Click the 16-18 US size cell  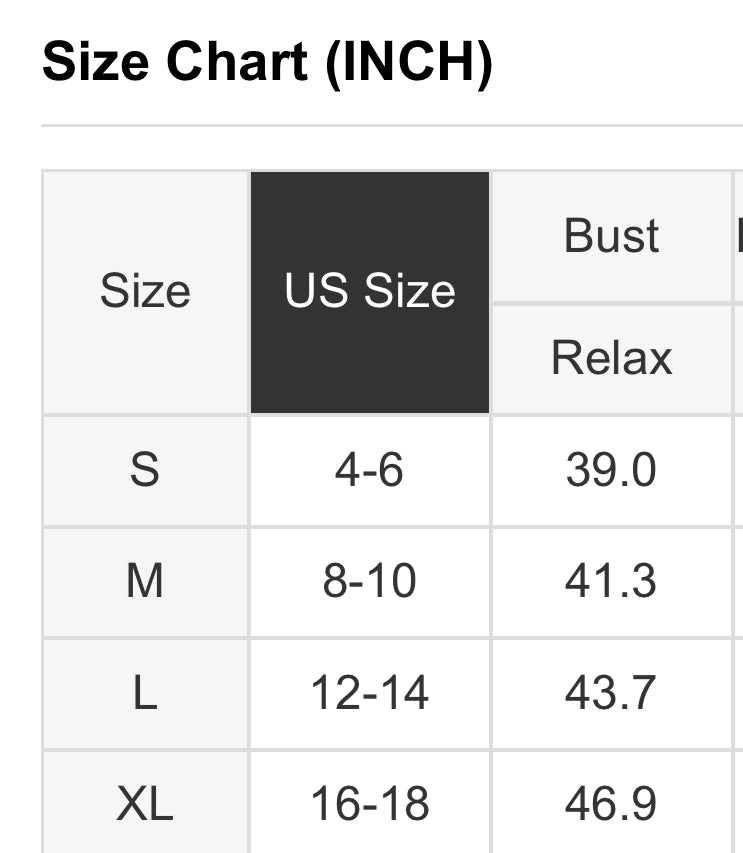(x=370, y=803)
